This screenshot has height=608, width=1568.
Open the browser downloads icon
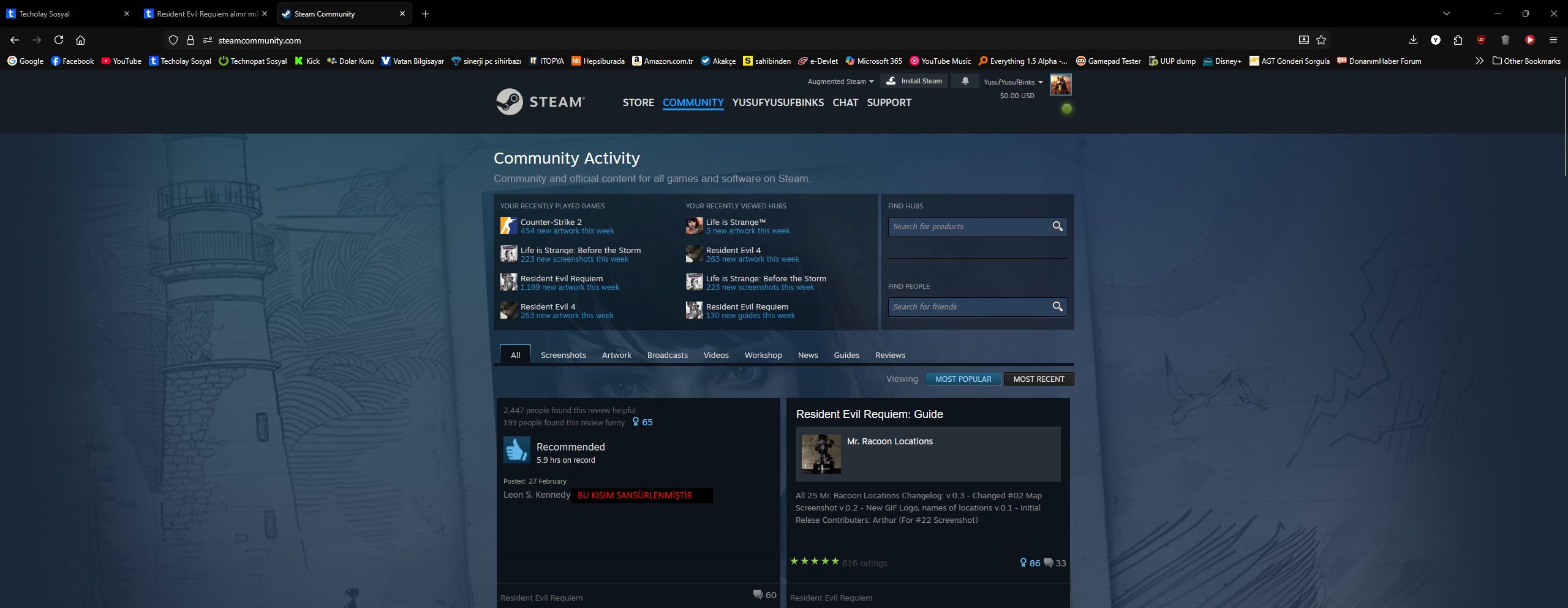pos(1413,40)
